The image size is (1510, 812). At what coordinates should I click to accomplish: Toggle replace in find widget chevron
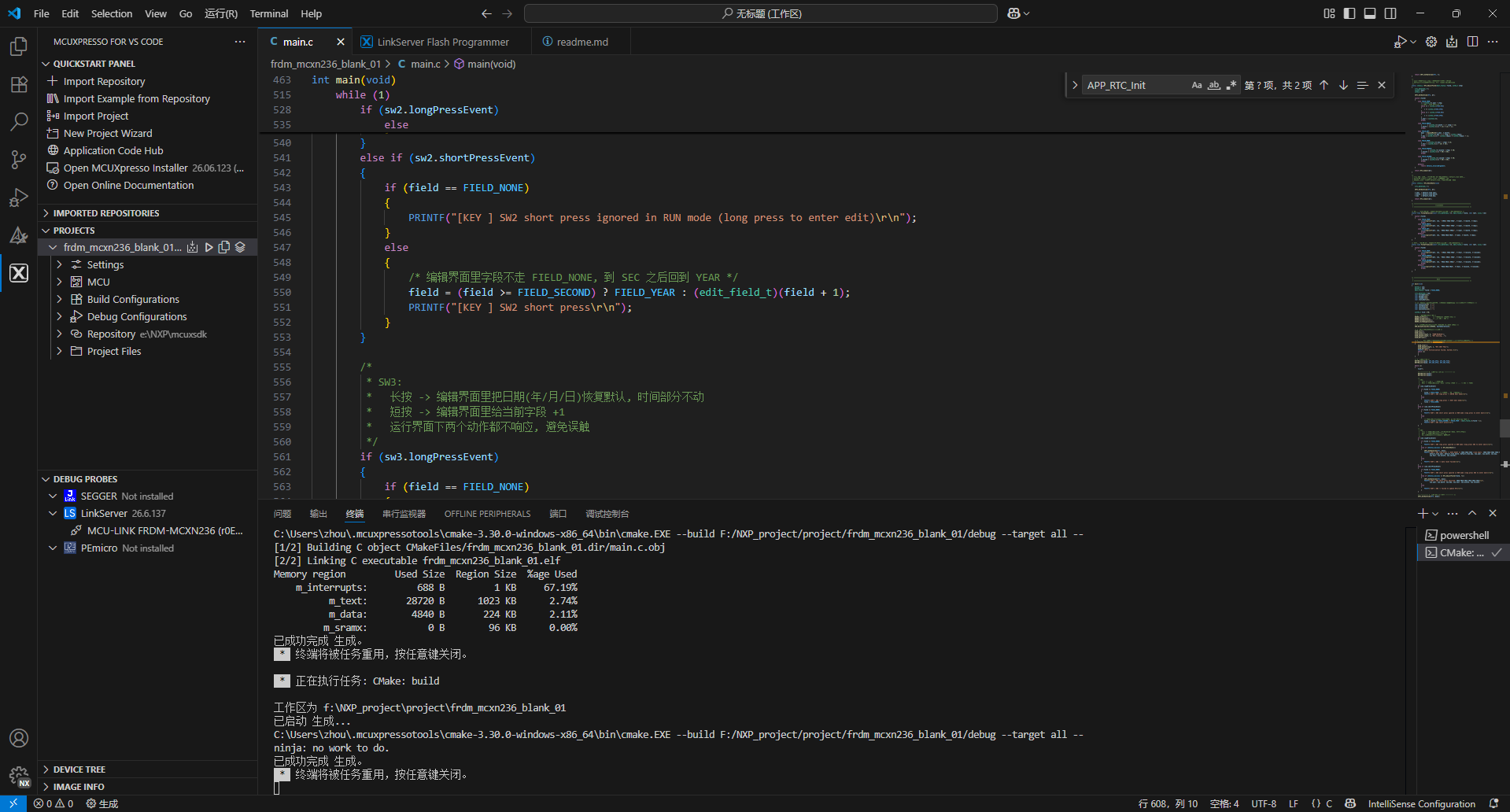point(1075,85)
